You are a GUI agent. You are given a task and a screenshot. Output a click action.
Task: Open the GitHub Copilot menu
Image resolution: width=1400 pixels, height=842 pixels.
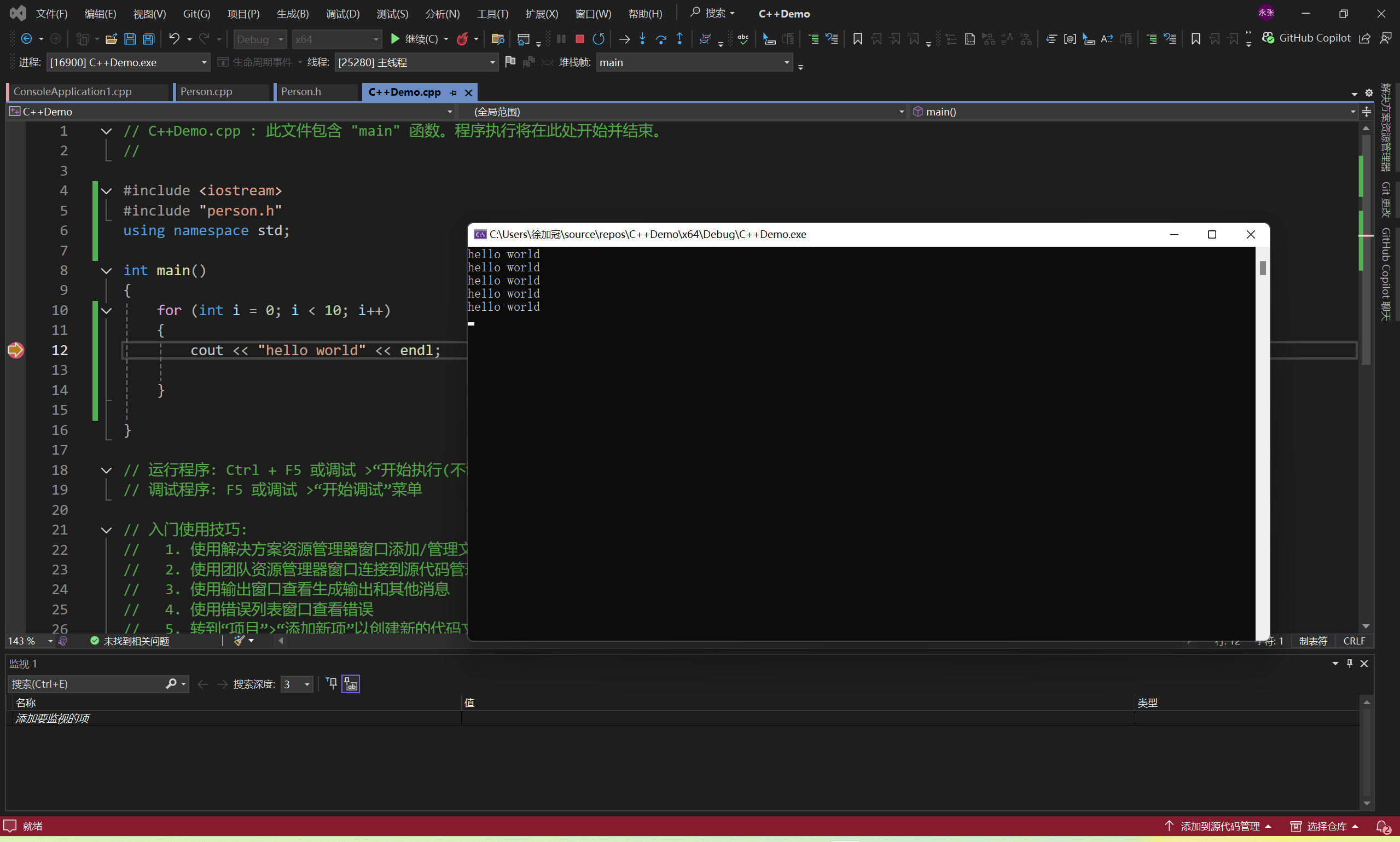pyautogui.click(x=1306, y=38)
